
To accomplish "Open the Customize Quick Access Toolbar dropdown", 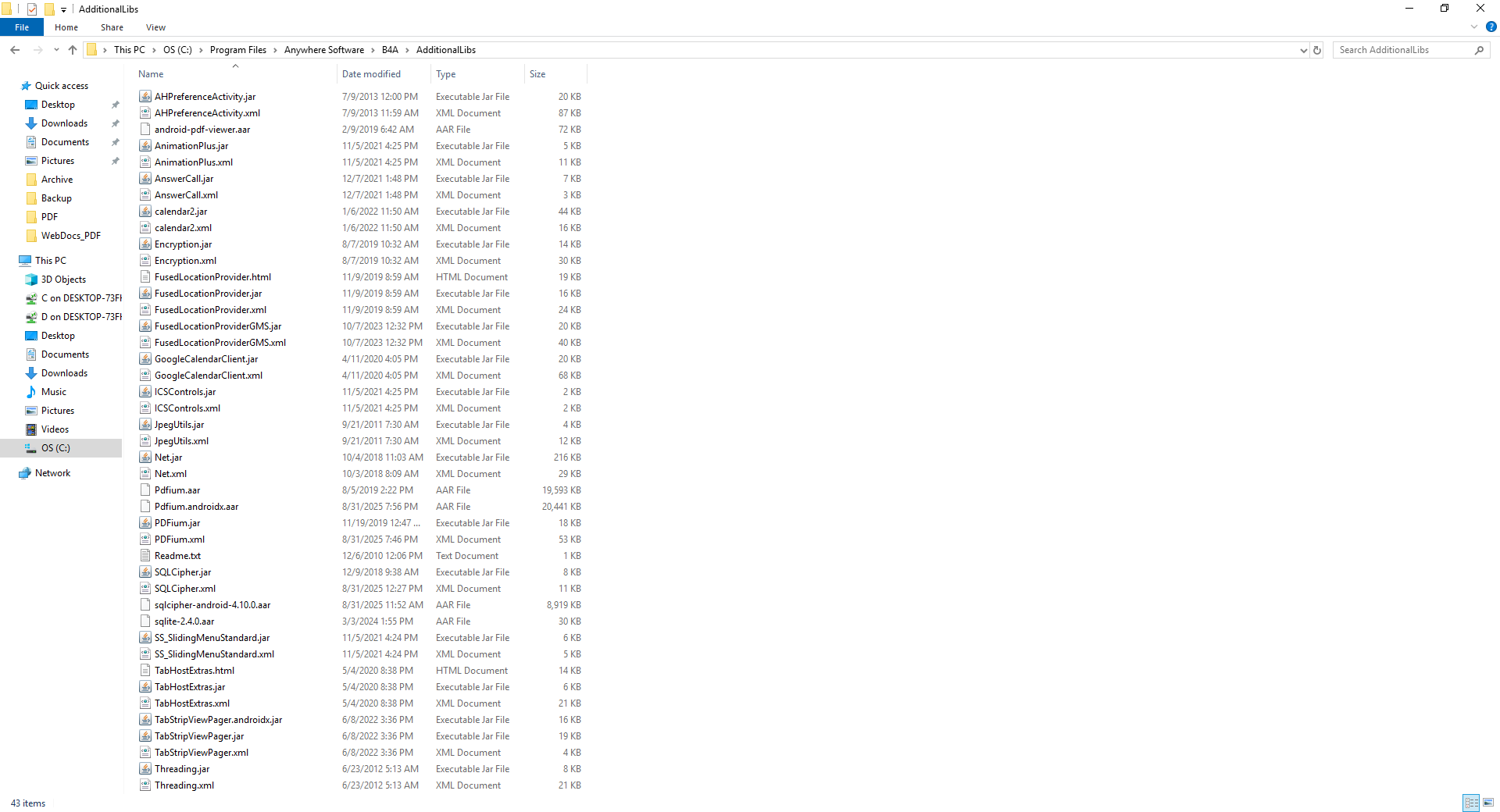I will coord(63,10).
